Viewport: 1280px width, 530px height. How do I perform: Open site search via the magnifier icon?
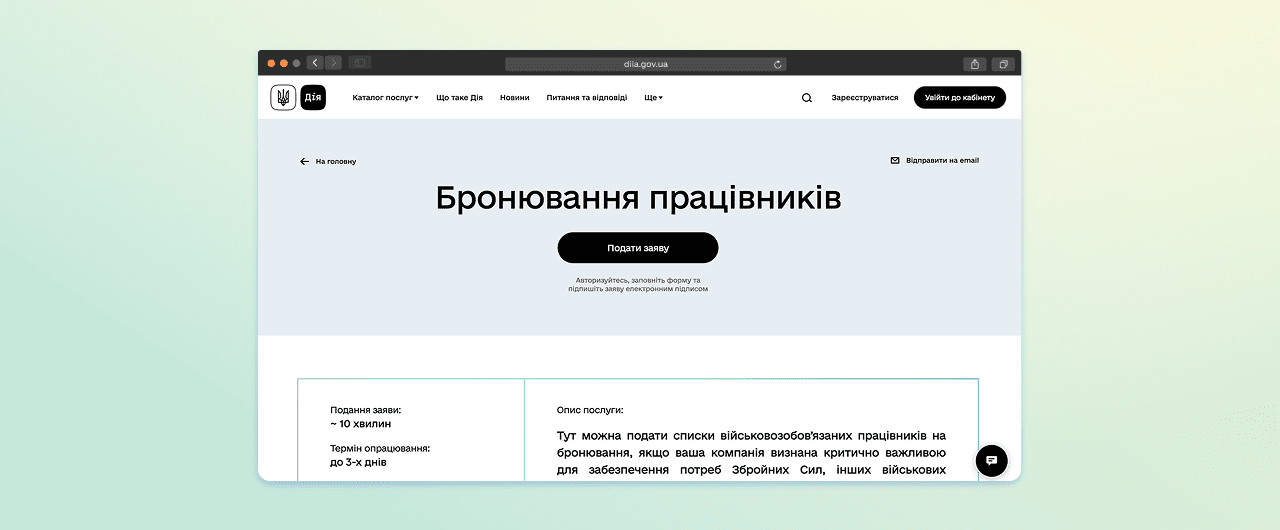coord(807,98)
